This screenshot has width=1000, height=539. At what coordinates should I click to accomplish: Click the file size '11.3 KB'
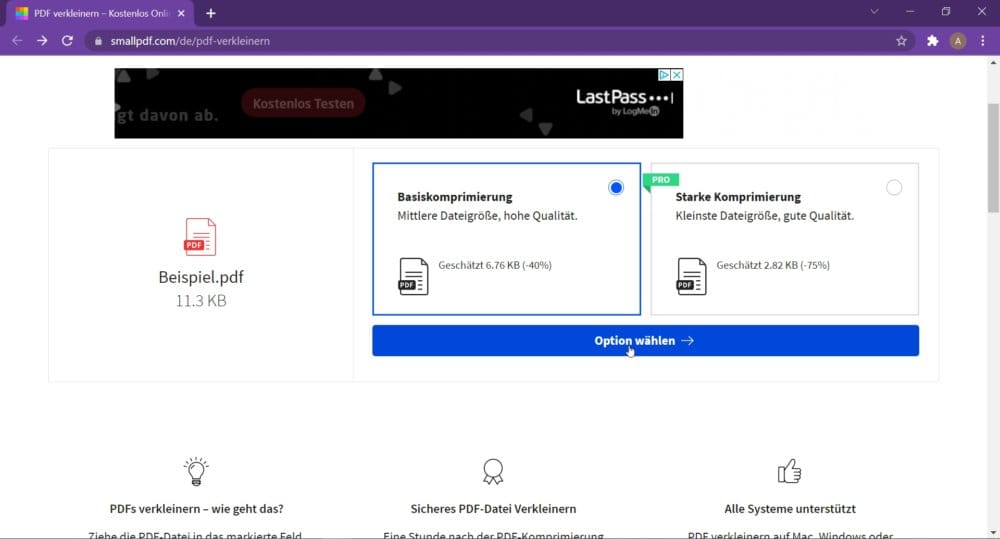click(x=201, y=300)
